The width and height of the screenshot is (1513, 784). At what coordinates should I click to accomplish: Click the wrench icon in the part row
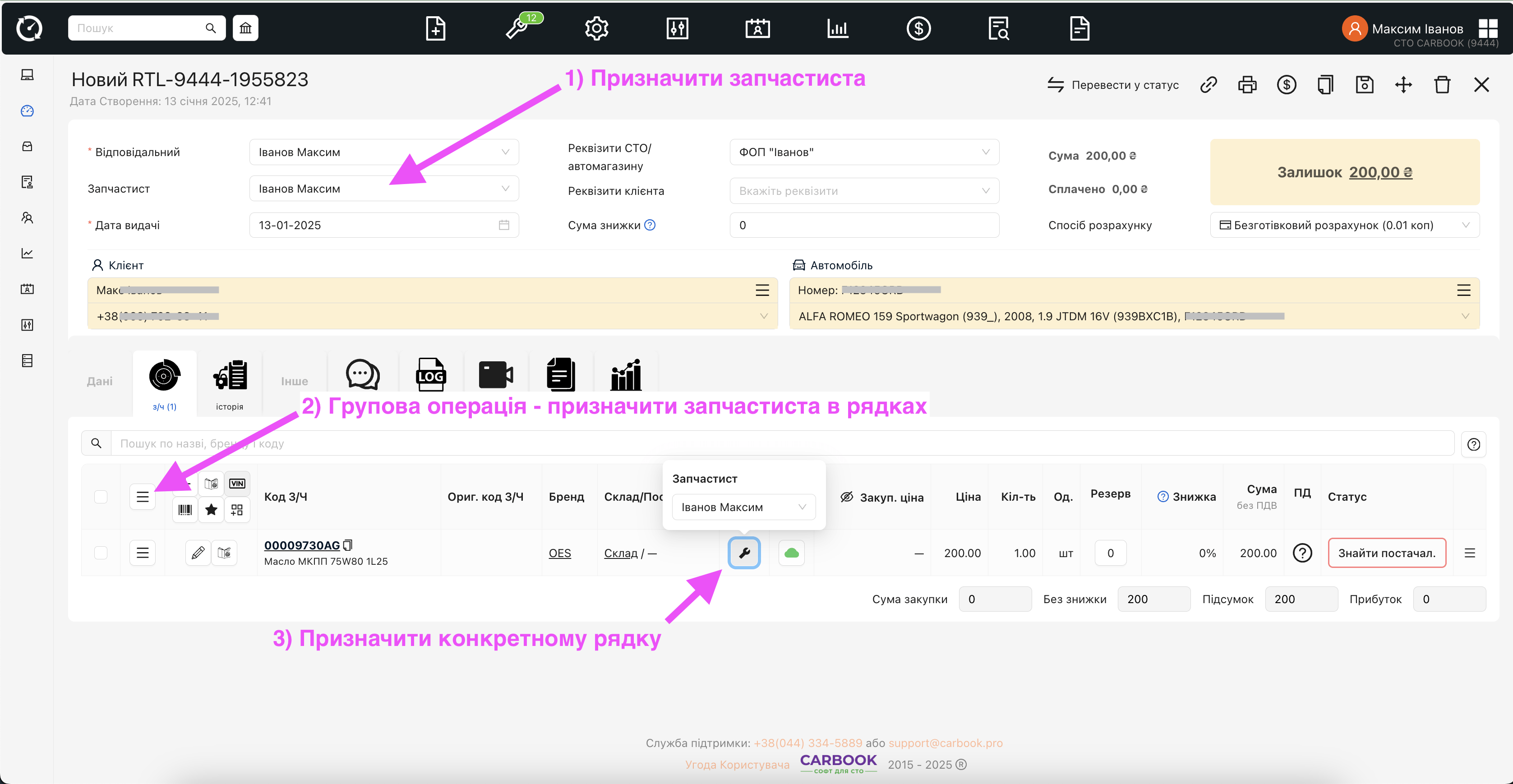pos(743,553)
